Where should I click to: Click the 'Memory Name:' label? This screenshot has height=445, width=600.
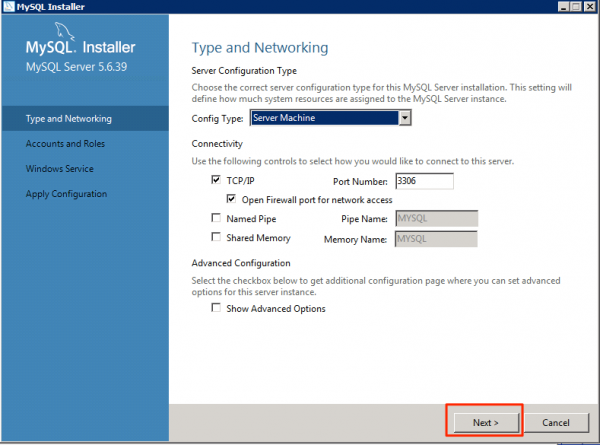pyautogui.click(x=355, y=240)
